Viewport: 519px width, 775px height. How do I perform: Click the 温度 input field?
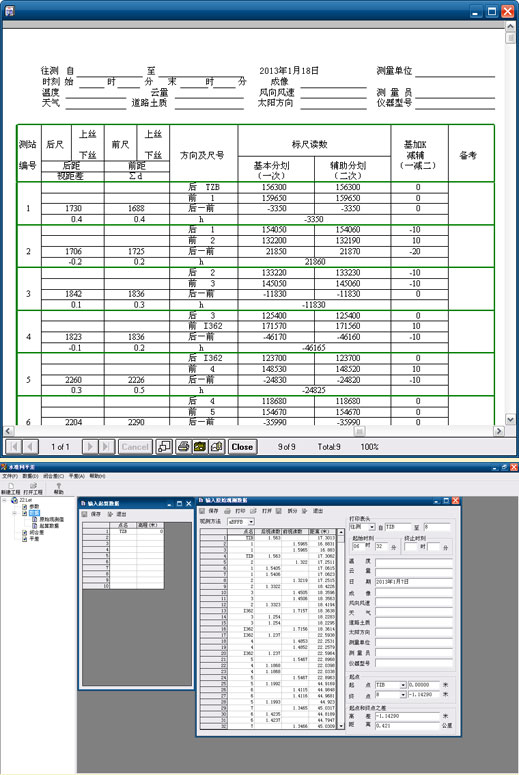point(414,562)
